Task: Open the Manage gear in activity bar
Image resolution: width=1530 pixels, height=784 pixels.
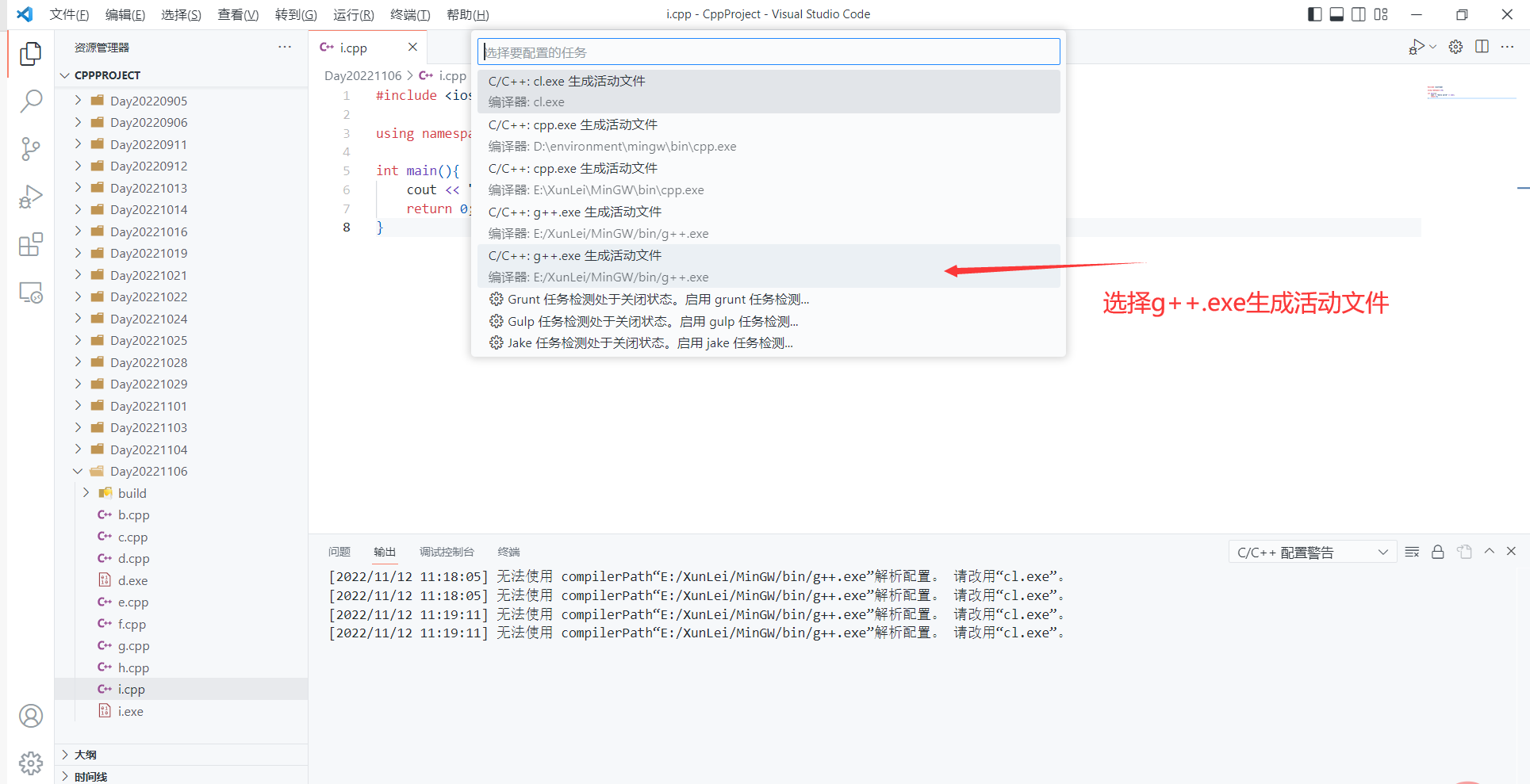Action: point(30,763)
